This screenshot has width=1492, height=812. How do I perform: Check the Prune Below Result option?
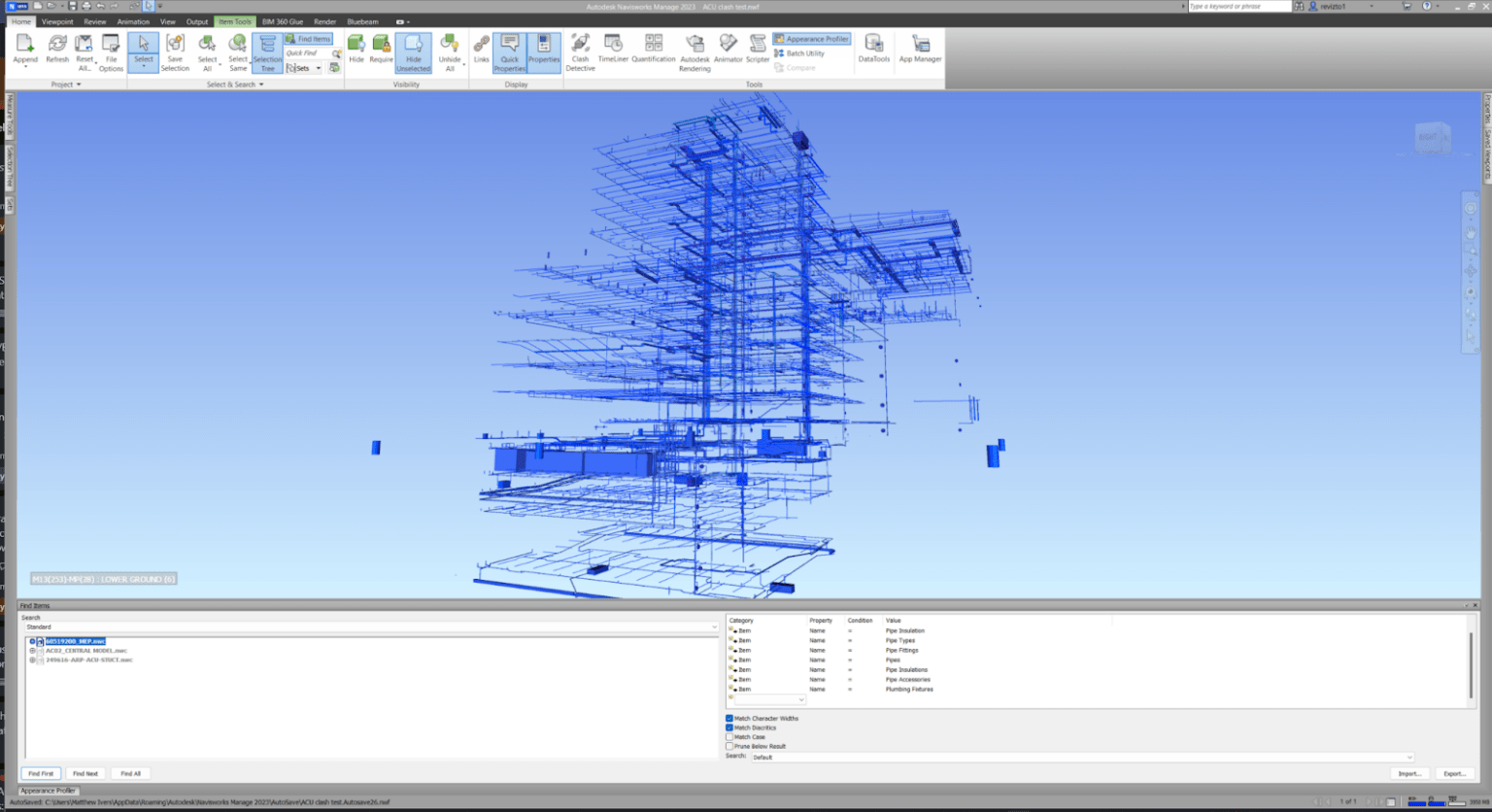[729, 746]
